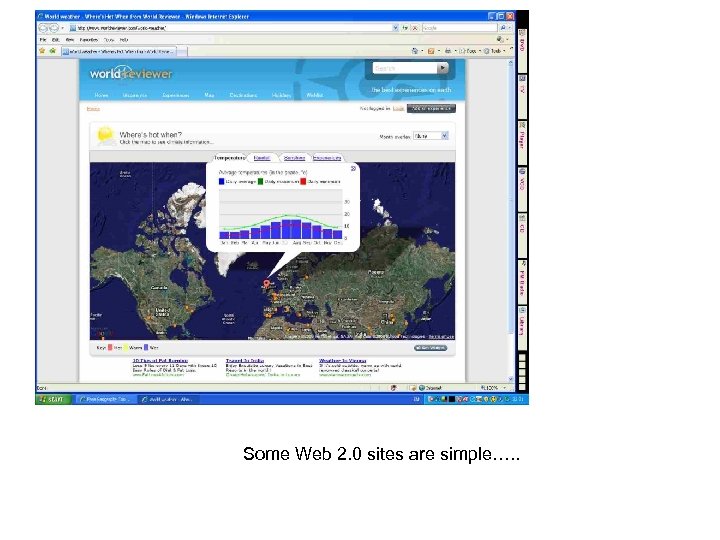Viewport: 720px width, 540px height.
Task: Click Holidays in the site navigation
Action: pyautogui.click(x=281, y=95)
